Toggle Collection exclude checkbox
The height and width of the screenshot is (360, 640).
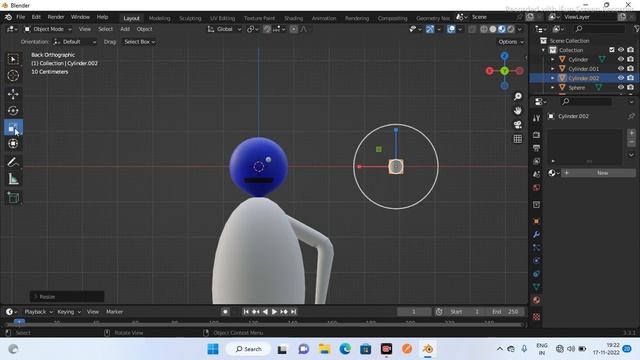click(611, 50)
